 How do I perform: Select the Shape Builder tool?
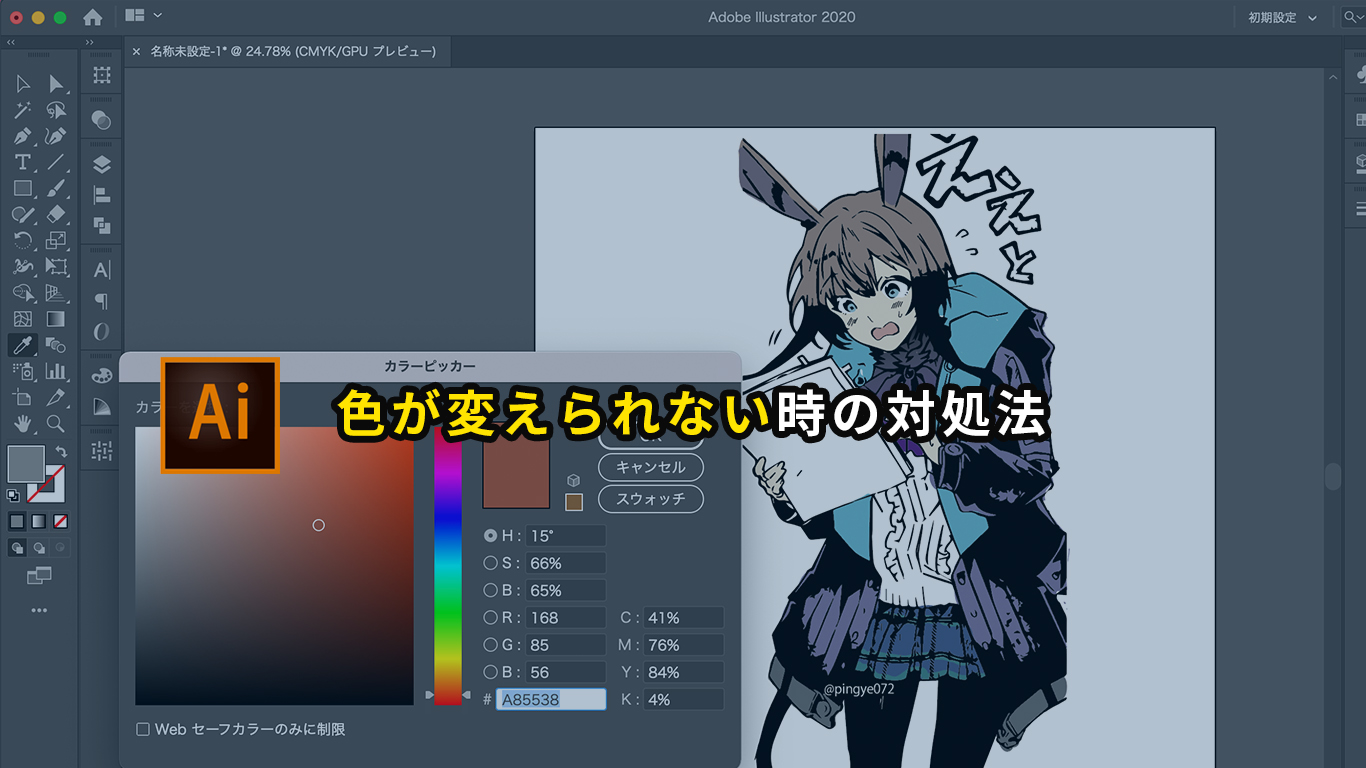coord(22,293)
